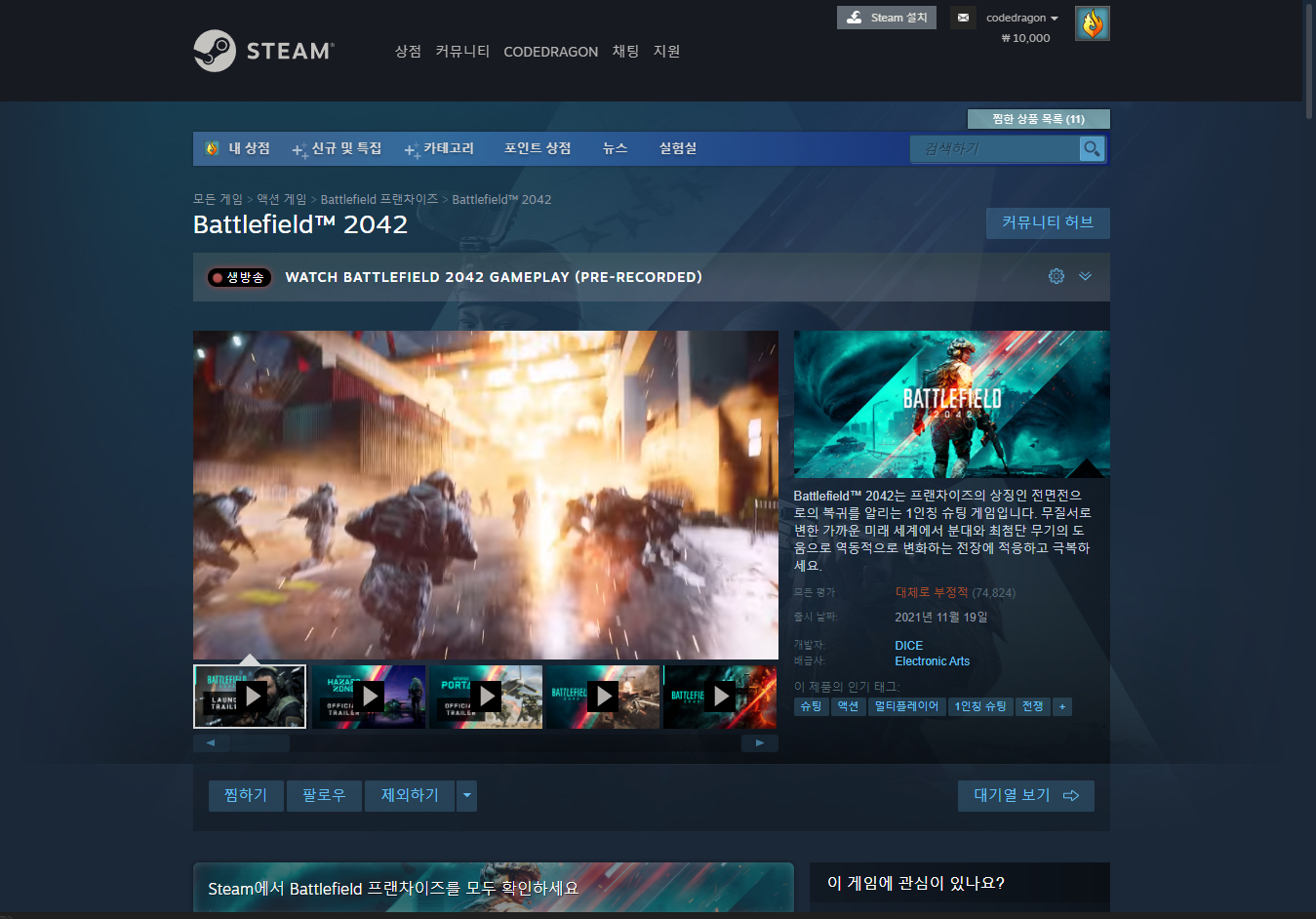Open the 찜한 상품 목록 (11) wishlist
The image size is (1316, 919).
pyautogui.click(x=1038, y=119)
